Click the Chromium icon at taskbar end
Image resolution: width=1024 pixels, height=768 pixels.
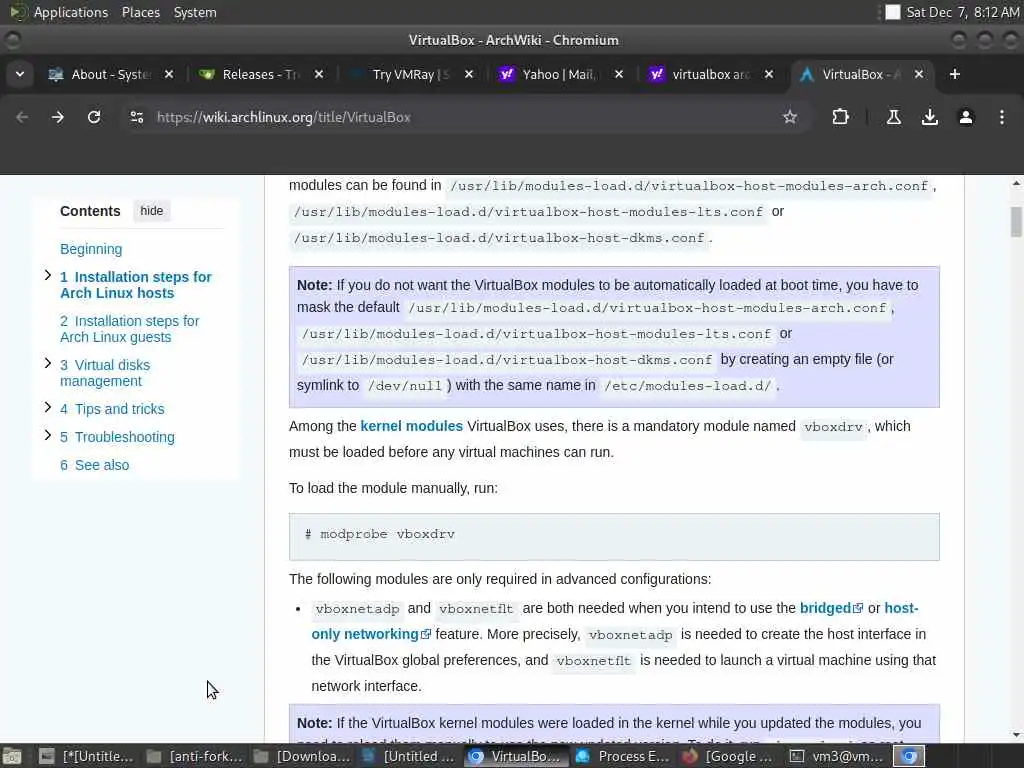[x=909, y=756]
